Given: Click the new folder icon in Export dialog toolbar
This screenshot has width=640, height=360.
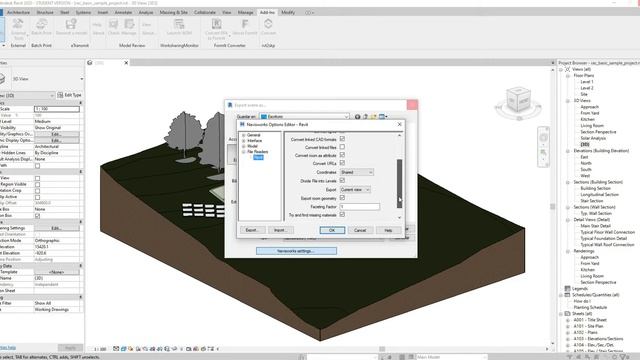Looking at the screenshot, I should pos(373,117).
